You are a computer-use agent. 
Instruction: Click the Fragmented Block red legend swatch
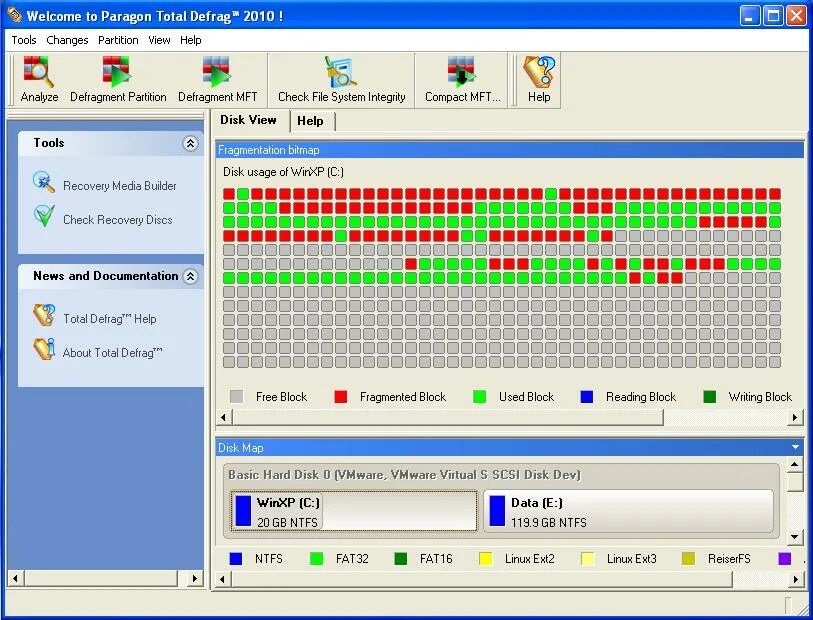tap(341, 397)
